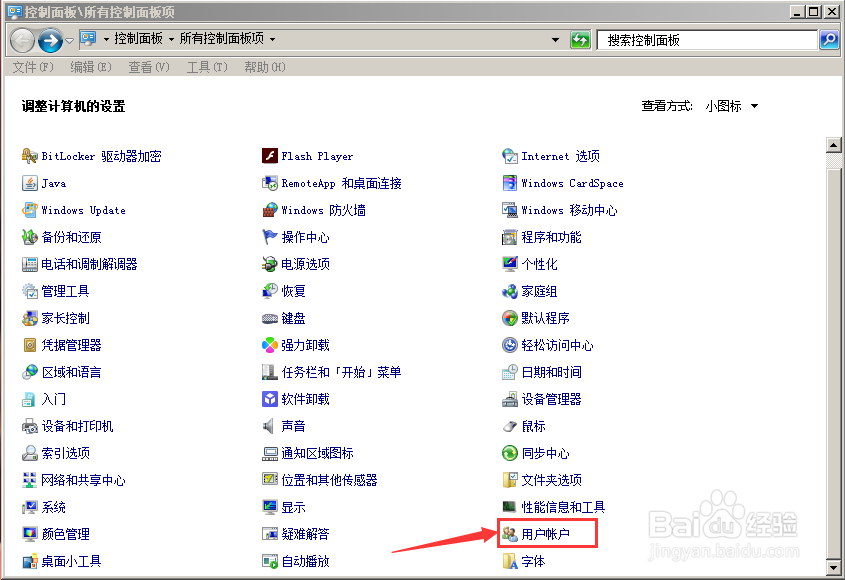Open 家长控制 link
The height and width of the screenshot is (580, 845).
[65, 319]
